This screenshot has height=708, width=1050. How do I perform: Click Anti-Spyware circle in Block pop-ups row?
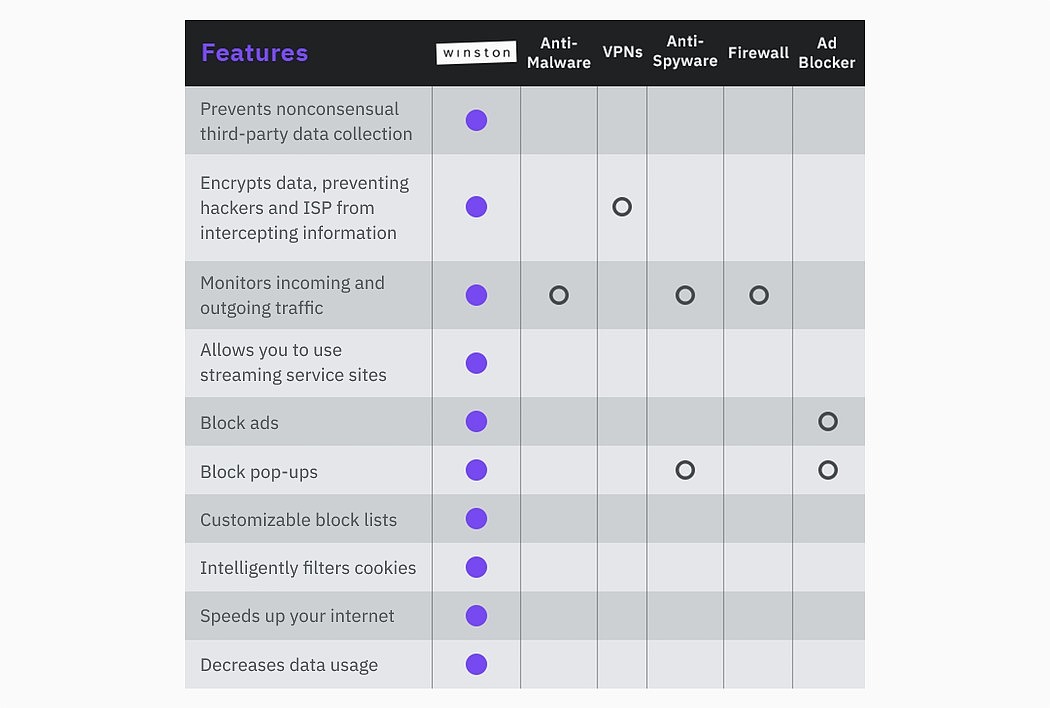tap(685, 470)
